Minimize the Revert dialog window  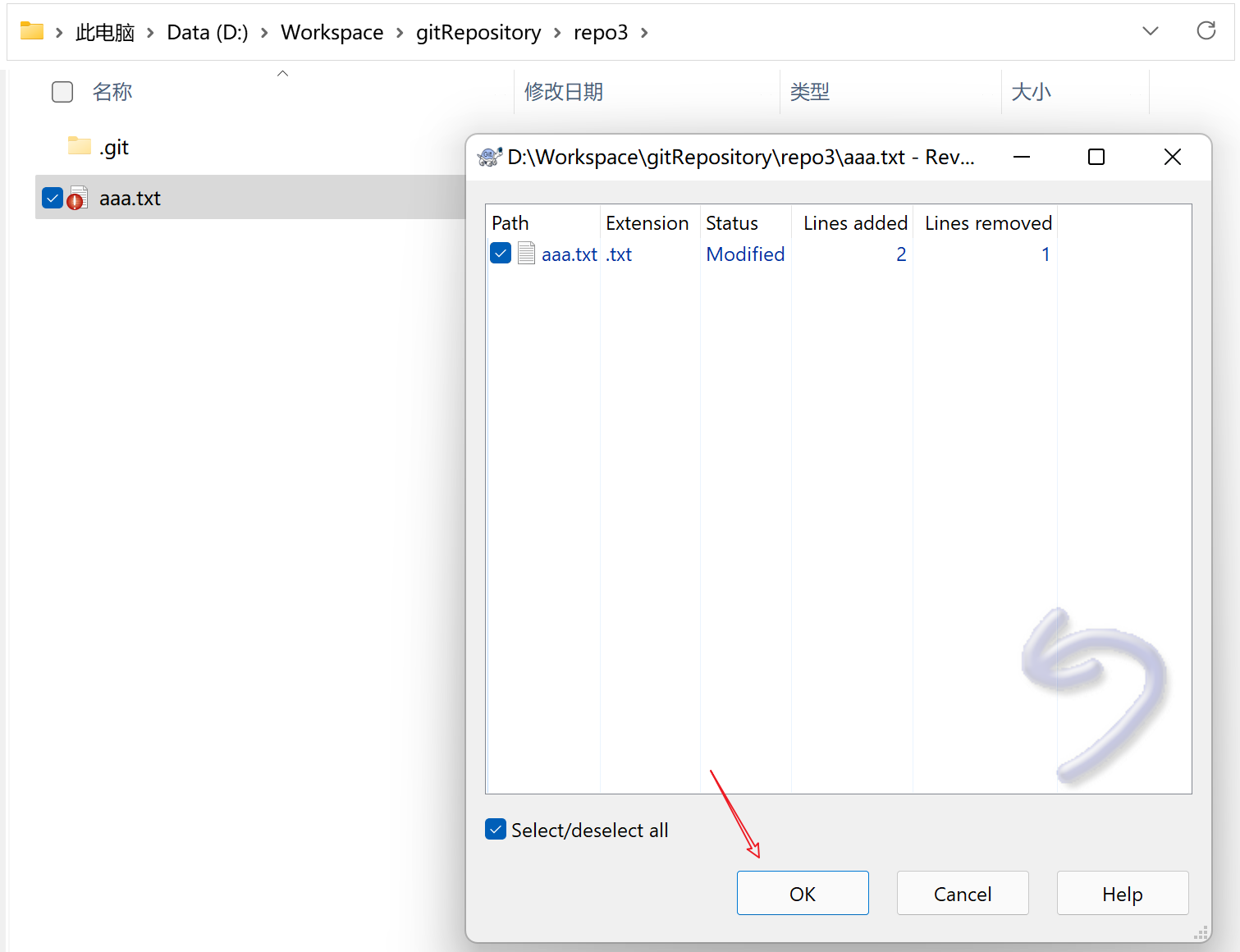[x=1021, y=157]
